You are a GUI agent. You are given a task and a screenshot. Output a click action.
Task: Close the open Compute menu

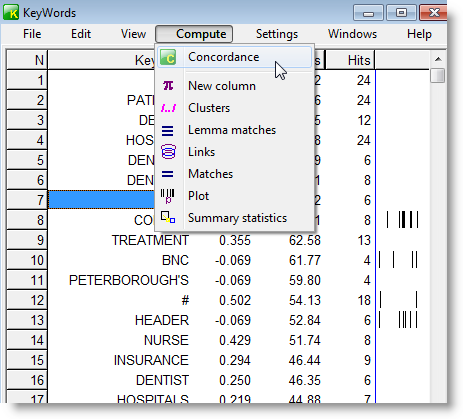point(194,34)
